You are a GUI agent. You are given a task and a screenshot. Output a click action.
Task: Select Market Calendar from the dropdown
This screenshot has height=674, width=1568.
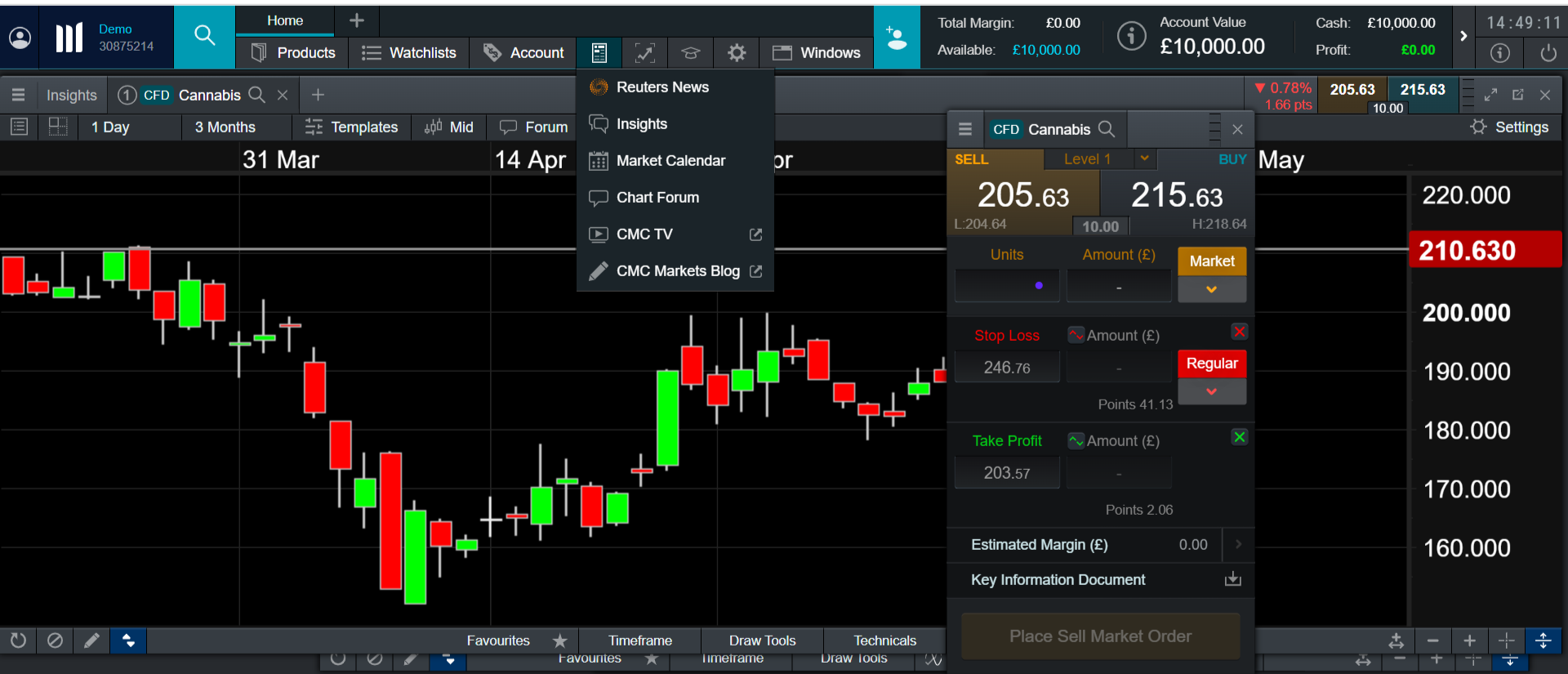pyautogui.click(x=675, y=160)
